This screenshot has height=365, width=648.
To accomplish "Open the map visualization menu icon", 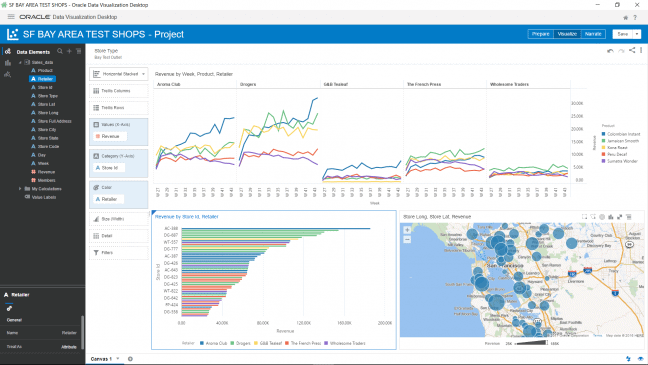I will (629, 217).
